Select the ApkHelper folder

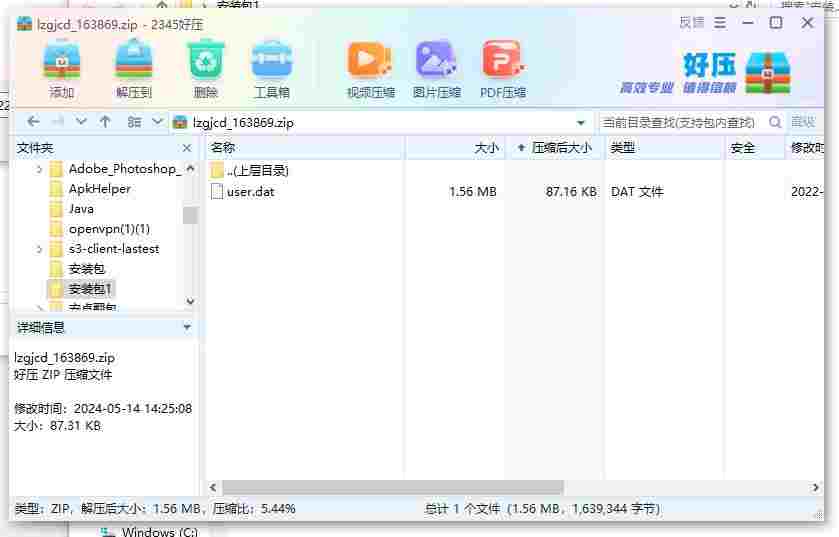click(89, 189)
